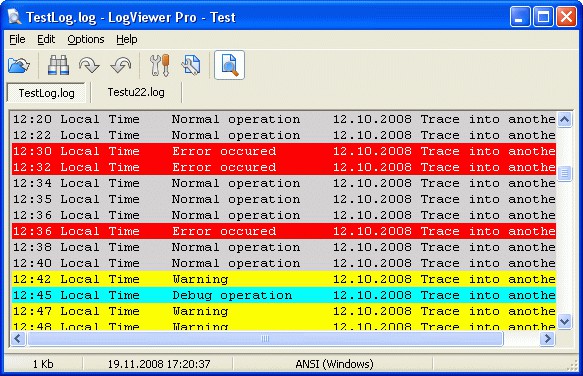
Task: Click the LogViewer Pro title bar icon
Action: tap(15, 17)
